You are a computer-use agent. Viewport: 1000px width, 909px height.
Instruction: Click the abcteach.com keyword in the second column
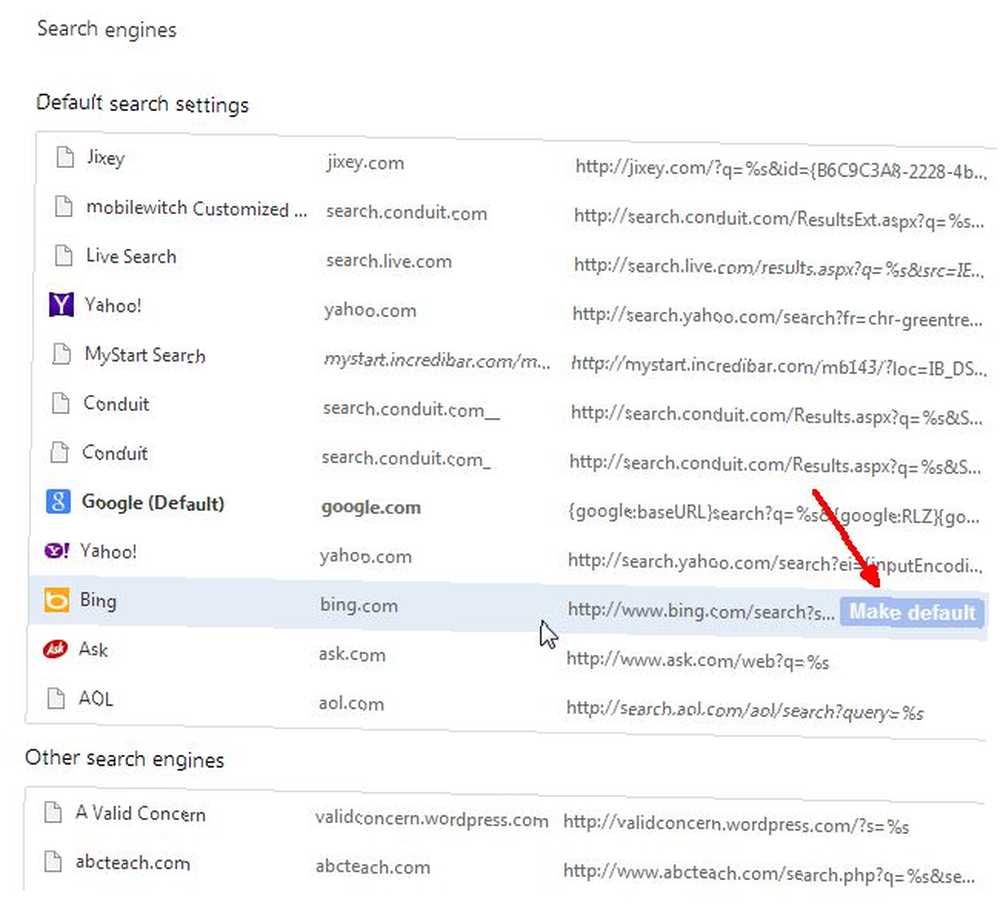click(373, 867)
